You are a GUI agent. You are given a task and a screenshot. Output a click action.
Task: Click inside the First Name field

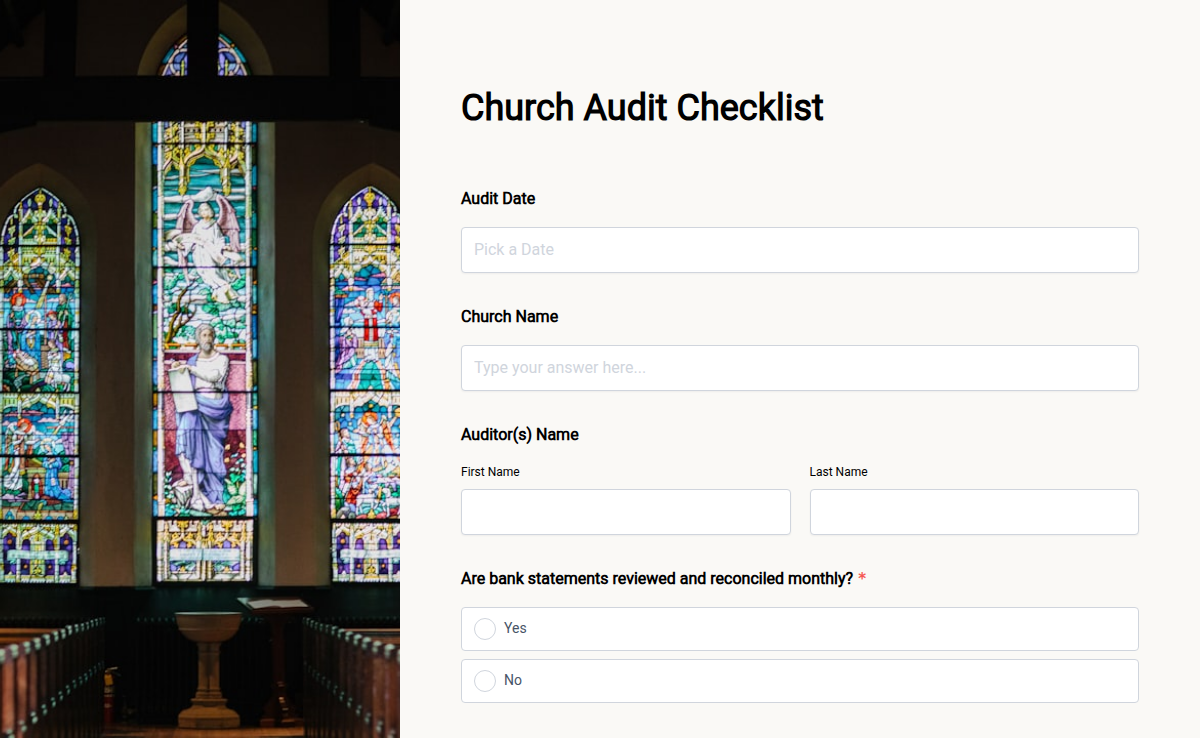pyautogui.click(x=625, y=511)
